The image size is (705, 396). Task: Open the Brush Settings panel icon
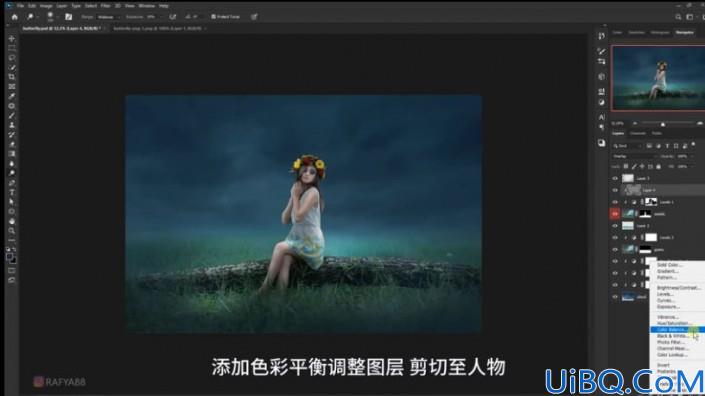pyautogui.click(x=602, y=51)
